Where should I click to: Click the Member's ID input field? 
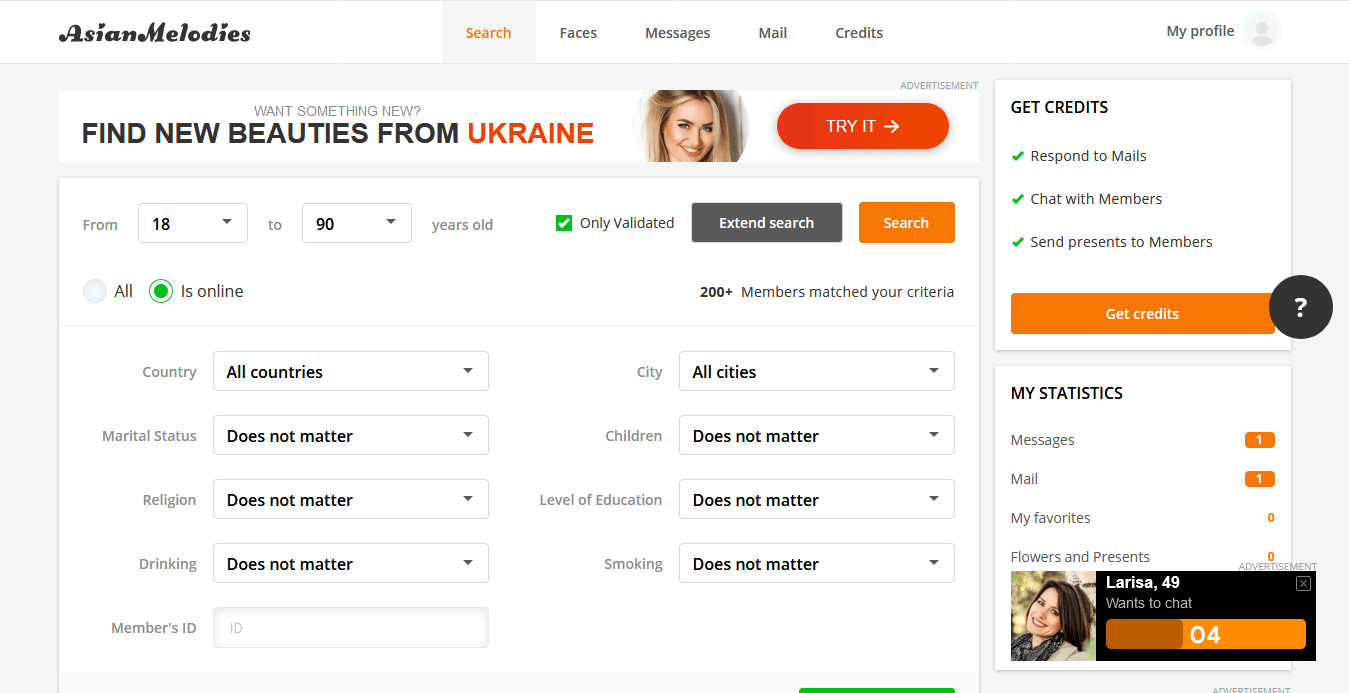(351, 627)
